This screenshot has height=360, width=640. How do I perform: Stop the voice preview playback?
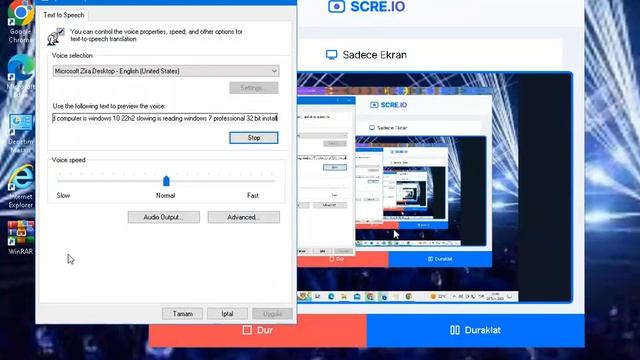pos(253,138)
